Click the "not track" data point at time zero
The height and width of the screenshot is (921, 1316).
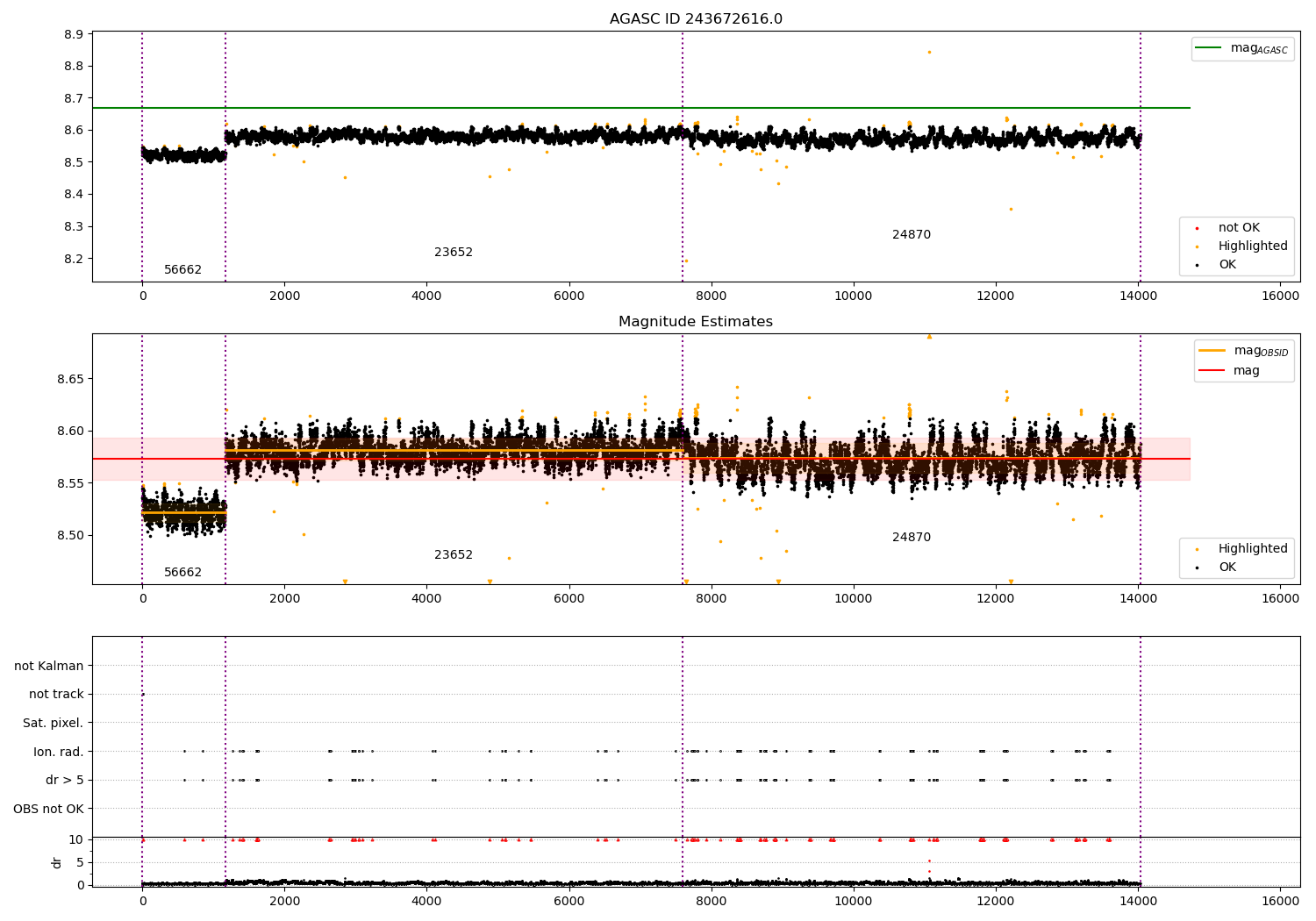(x=143, y=695)
